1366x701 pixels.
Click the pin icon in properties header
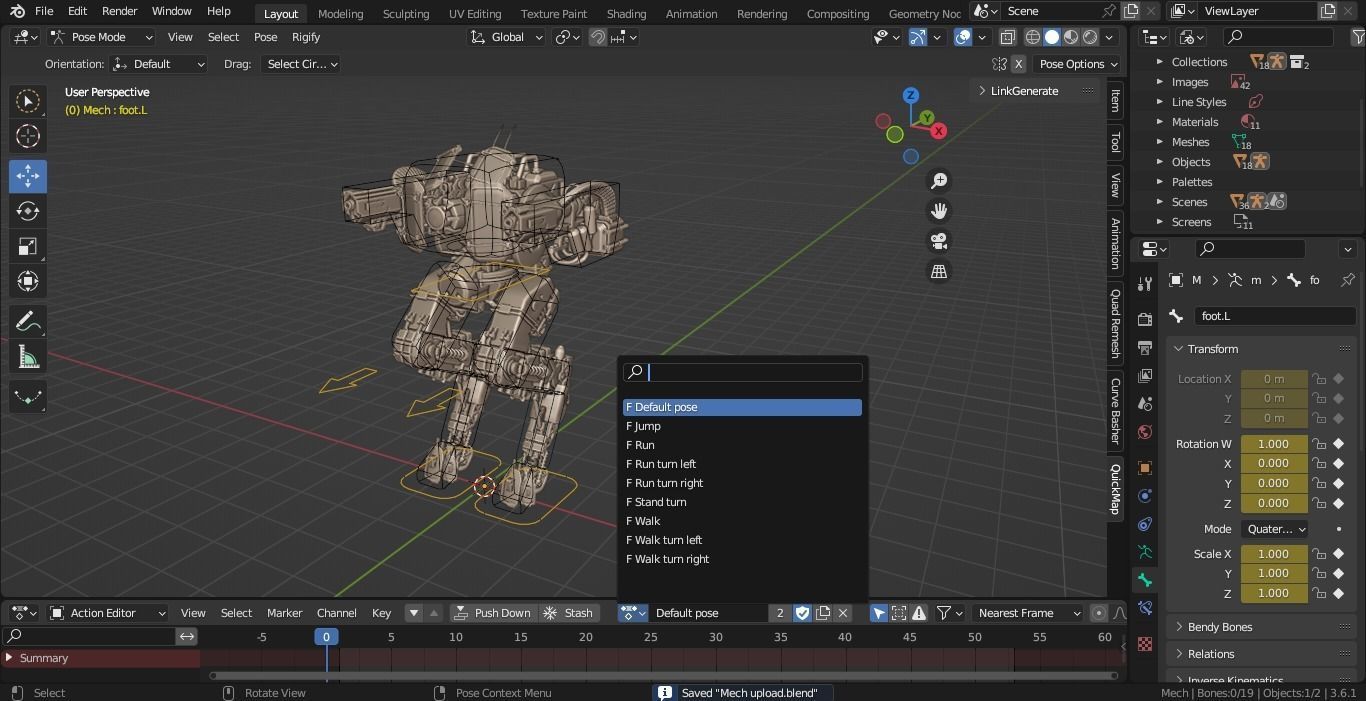(x=1348, y=280)
